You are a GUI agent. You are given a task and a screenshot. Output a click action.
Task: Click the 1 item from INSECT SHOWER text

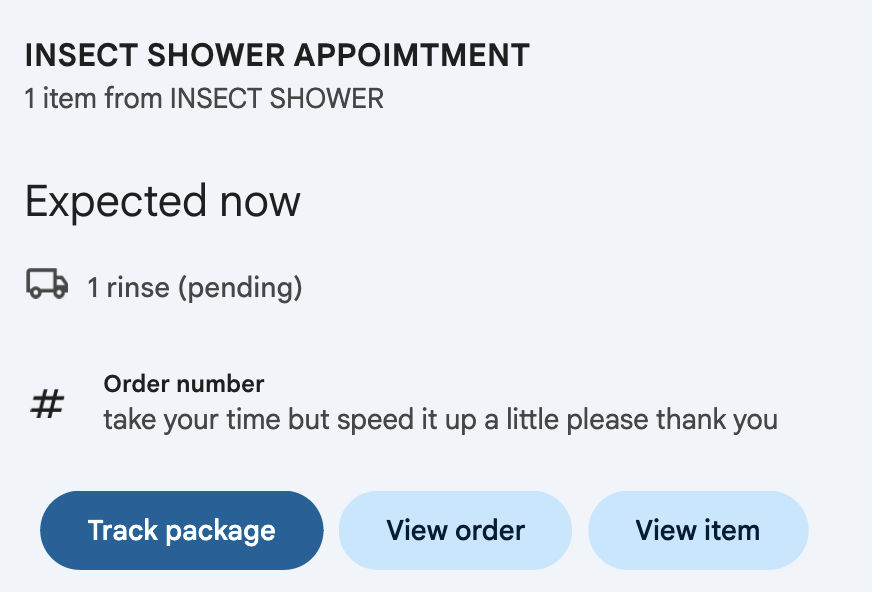204,99
